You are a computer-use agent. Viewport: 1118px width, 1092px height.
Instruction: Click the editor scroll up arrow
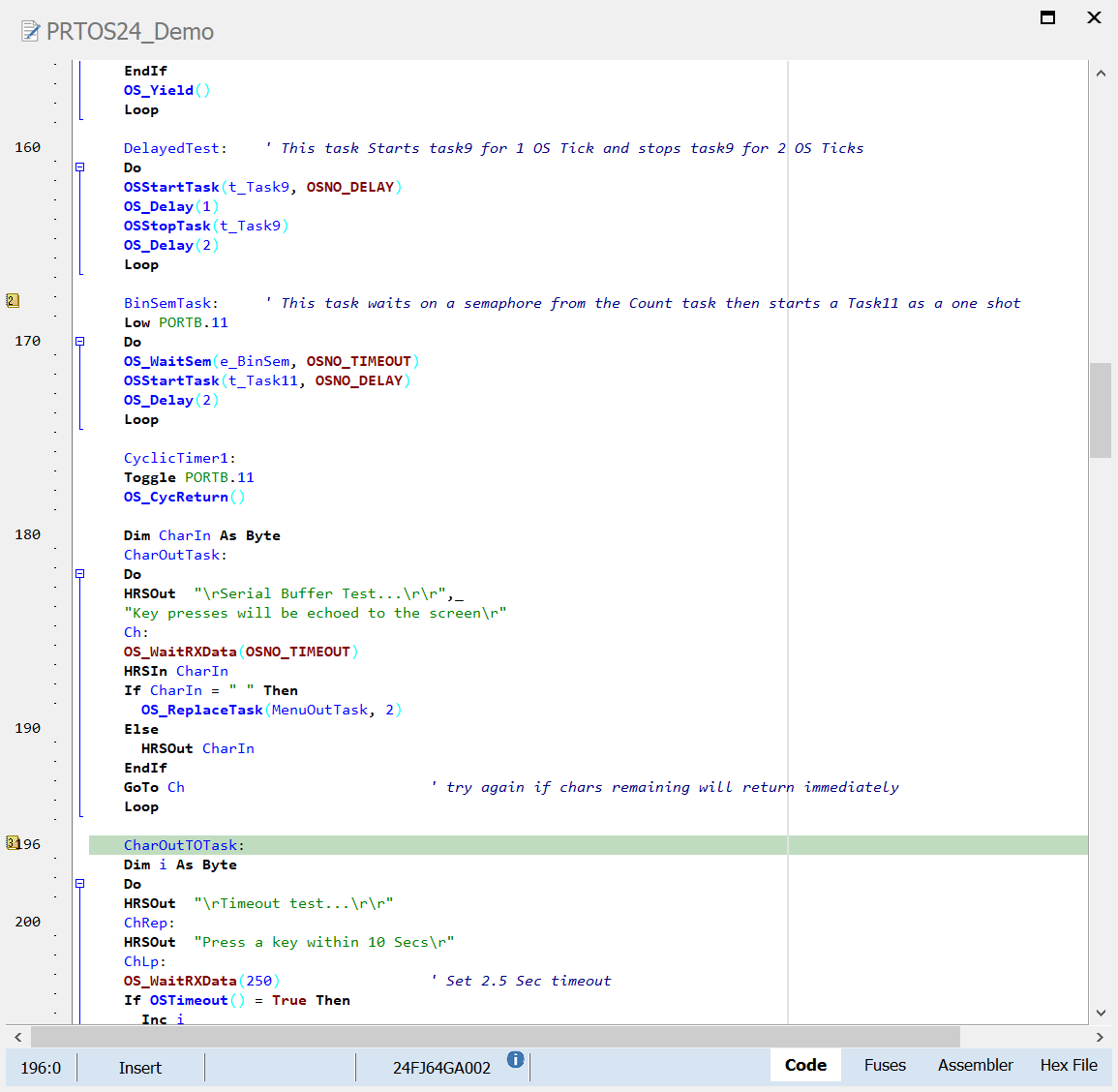(1101, 74)
